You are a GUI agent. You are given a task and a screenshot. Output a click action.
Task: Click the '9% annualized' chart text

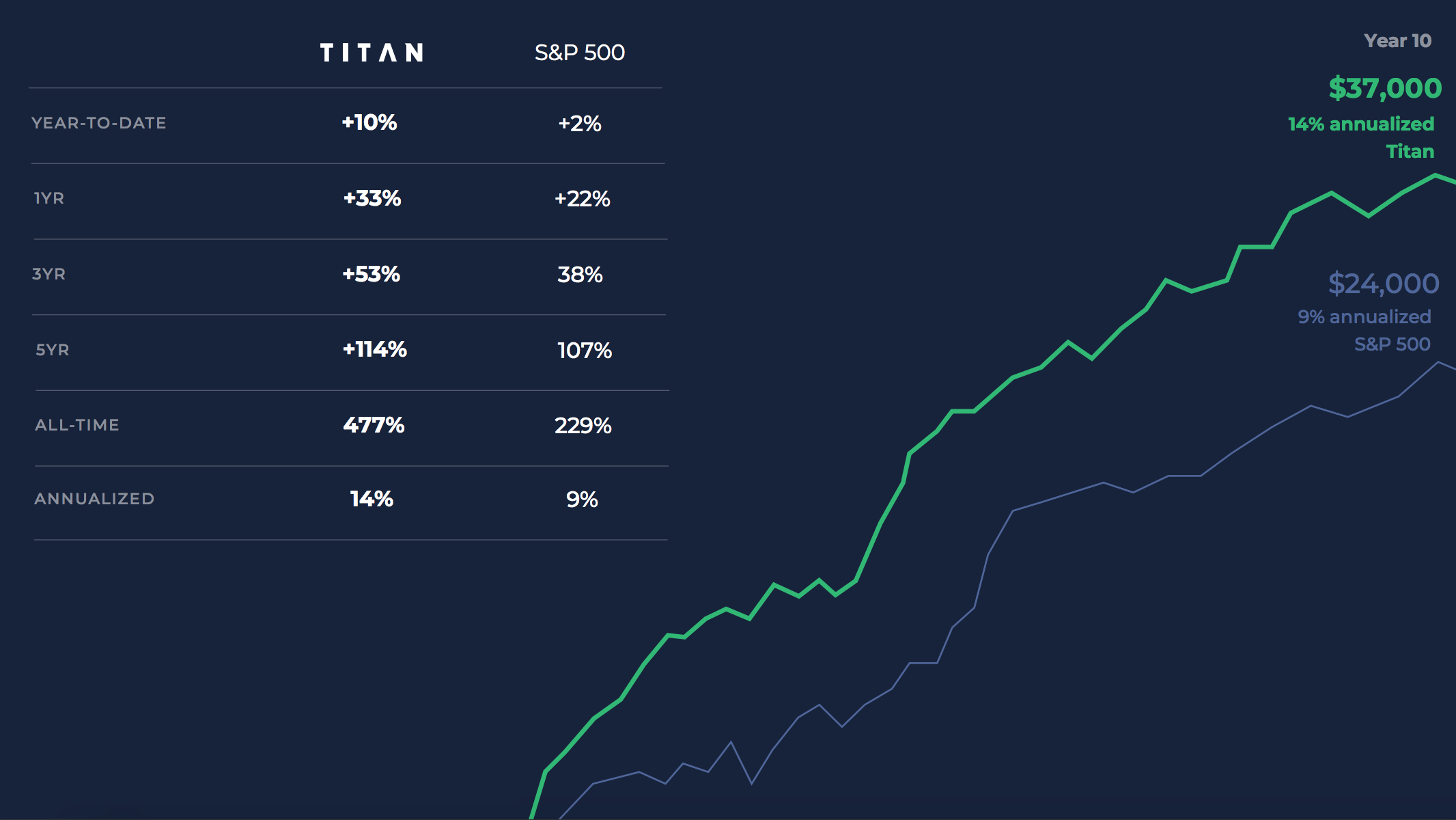(x=1364, y=317)
